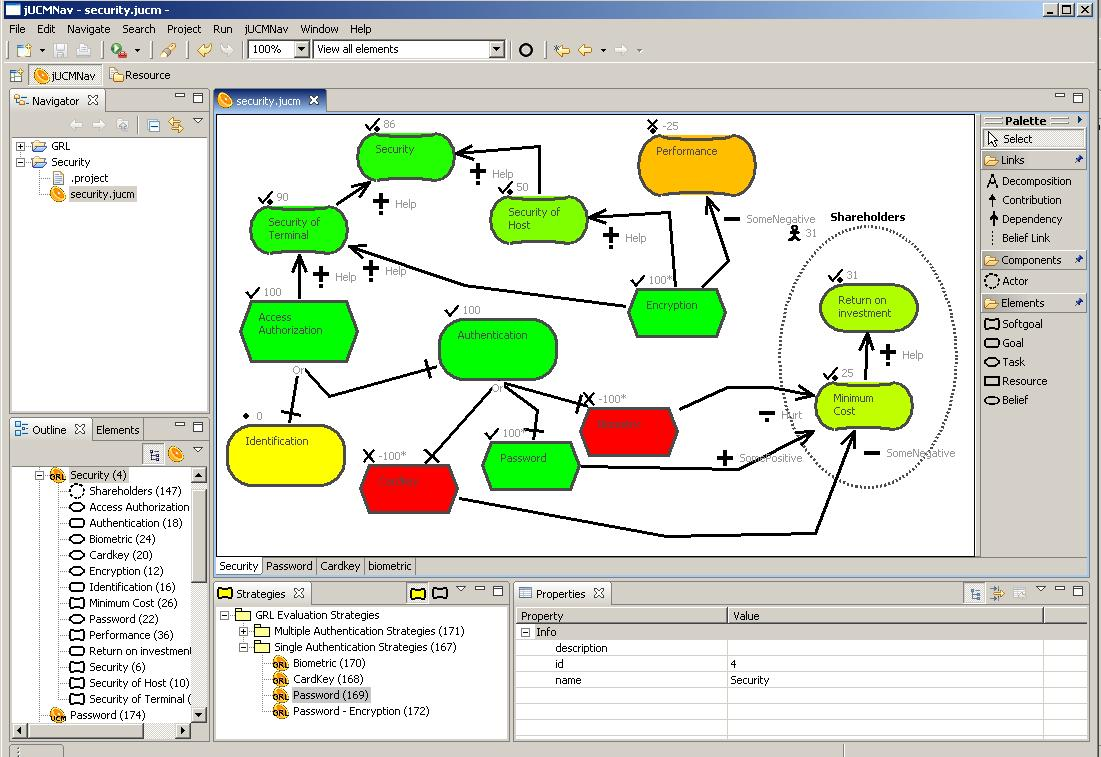Expand Multiple Authentication Strategies node
The image size is (1101, 757).
244,631
